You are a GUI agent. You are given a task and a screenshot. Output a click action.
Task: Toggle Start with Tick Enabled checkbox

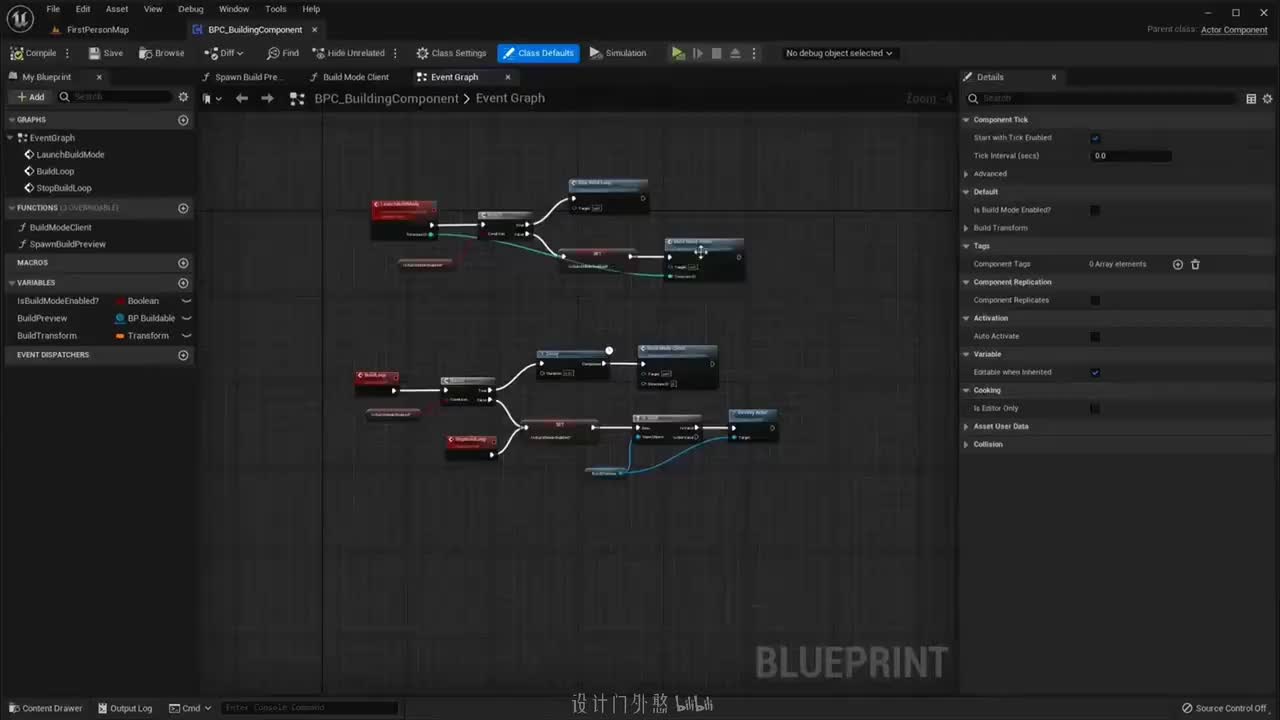1095,138
